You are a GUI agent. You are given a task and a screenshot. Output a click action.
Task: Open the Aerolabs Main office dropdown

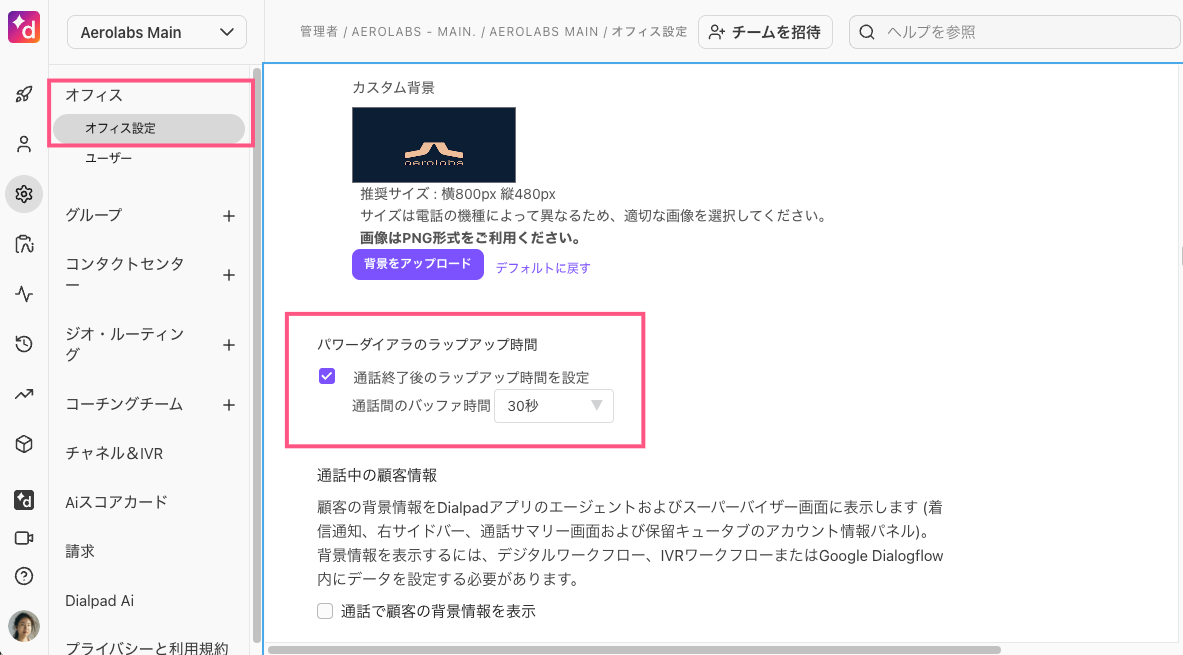tap(157, 32)
